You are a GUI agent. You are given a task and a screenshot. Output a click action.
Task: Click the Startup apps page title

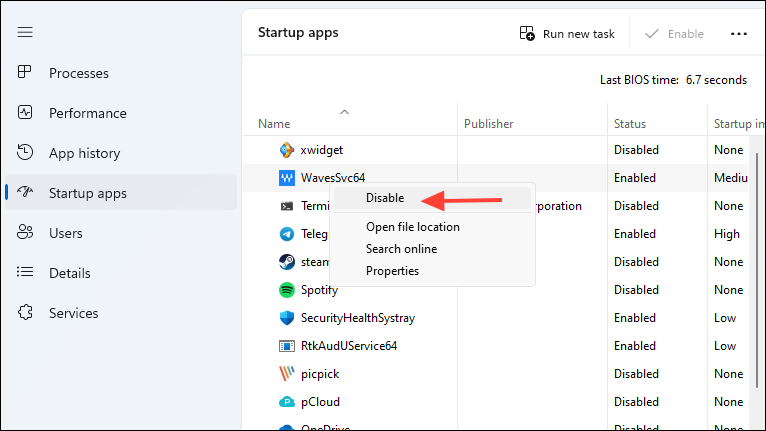point(298,33)
